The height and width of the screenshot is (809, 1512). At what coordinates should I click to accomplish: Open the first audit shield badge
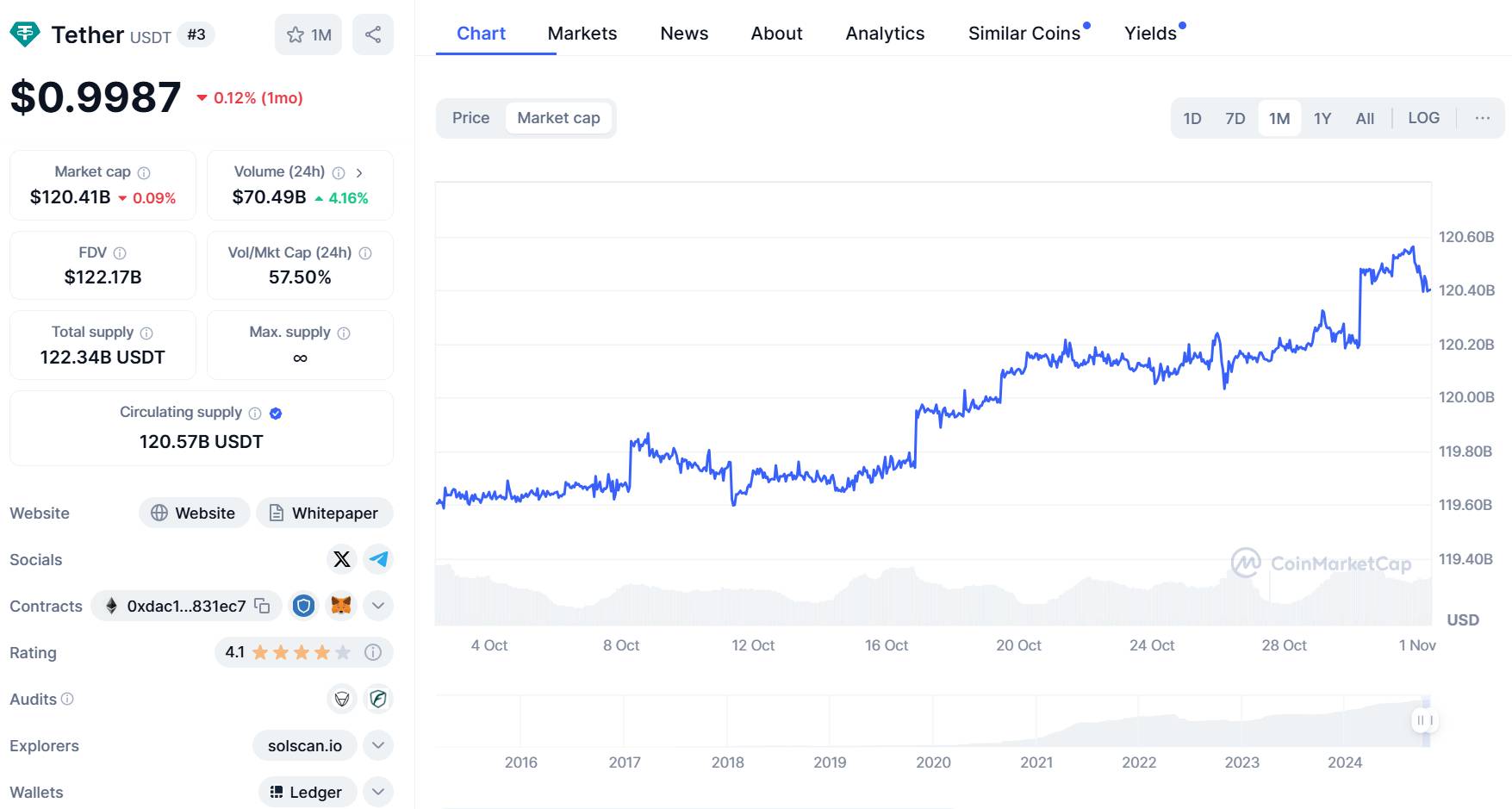coord(342,699)
